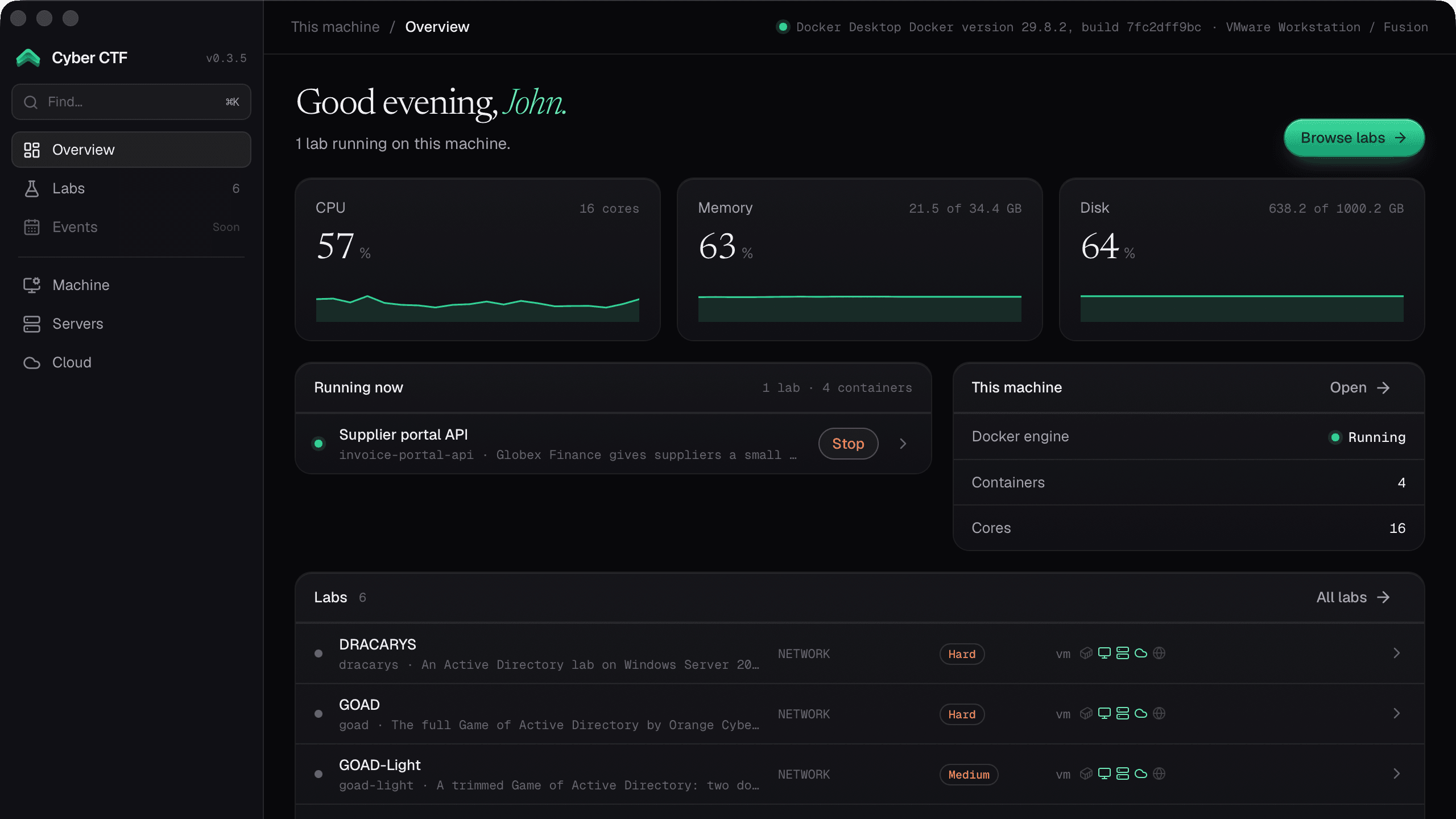Select Machine in the sidebar
Screen dimensions: 1456x819
pyautogui.click(x=131, y=285)
